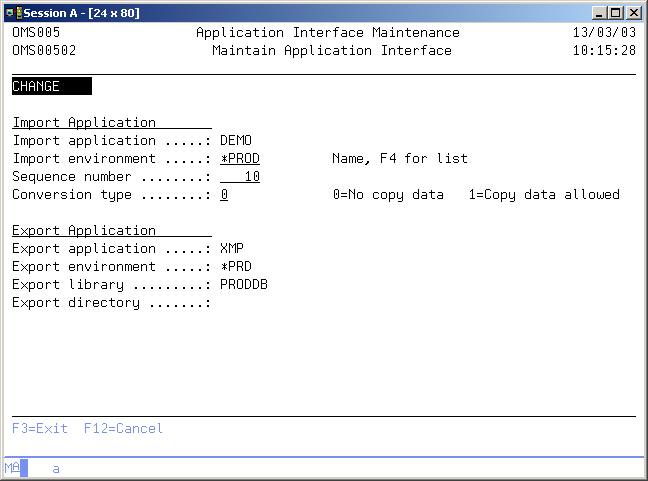Click the Export application value XMP
Screen dimensions: 648x481
232,249
